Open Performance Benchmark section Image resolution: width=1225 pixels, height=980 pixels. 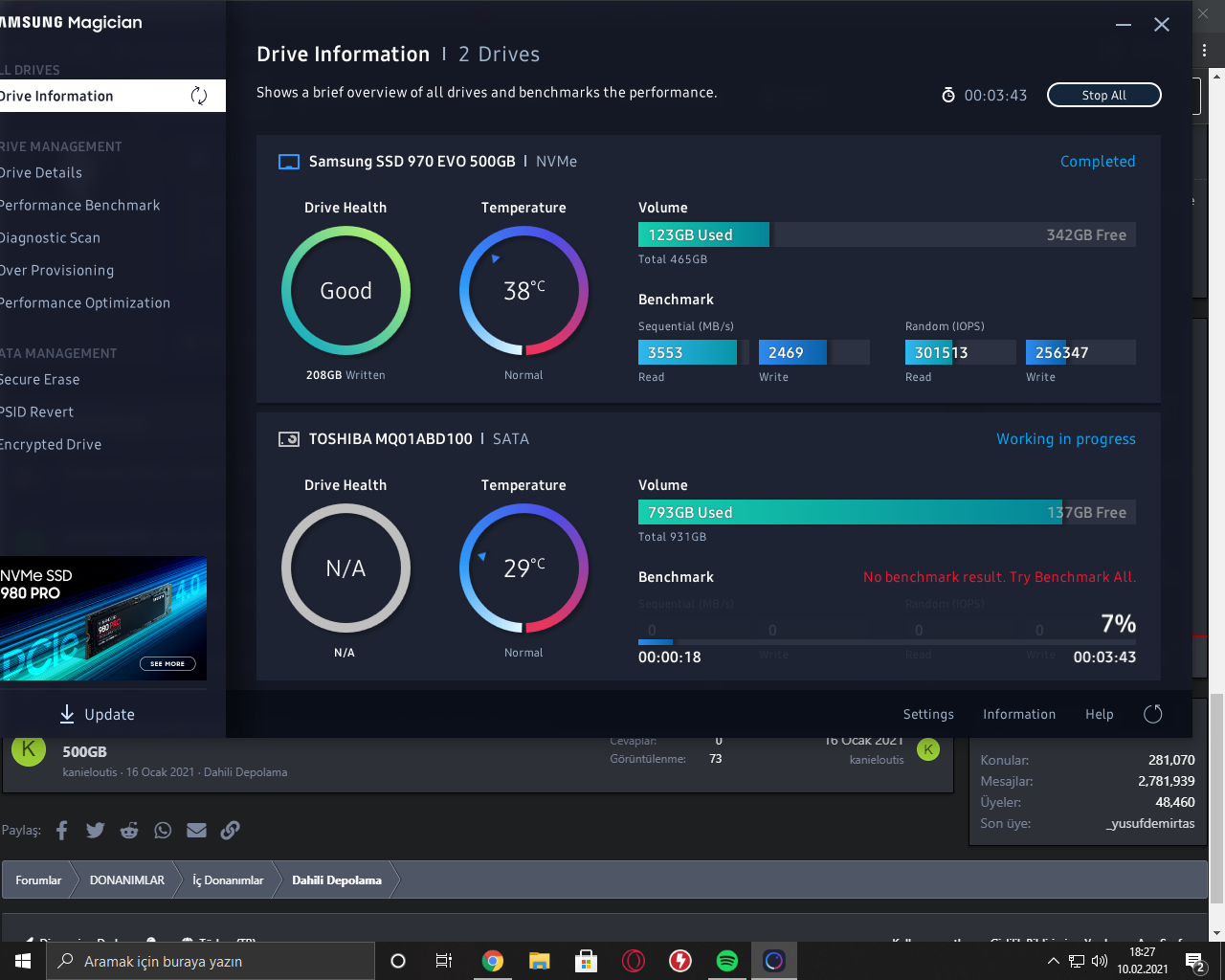pos(80,205)
